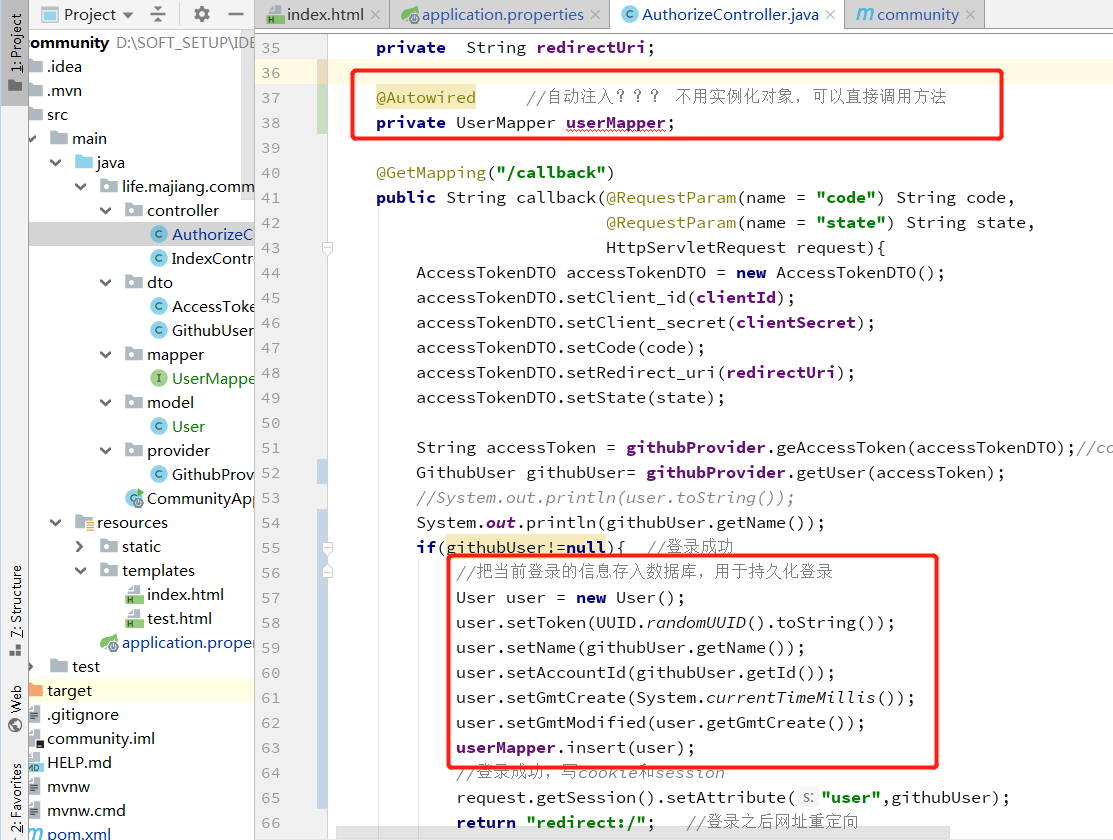
Task: Click the collapse all icon in Project toolbar
Action: coord(158,14)
